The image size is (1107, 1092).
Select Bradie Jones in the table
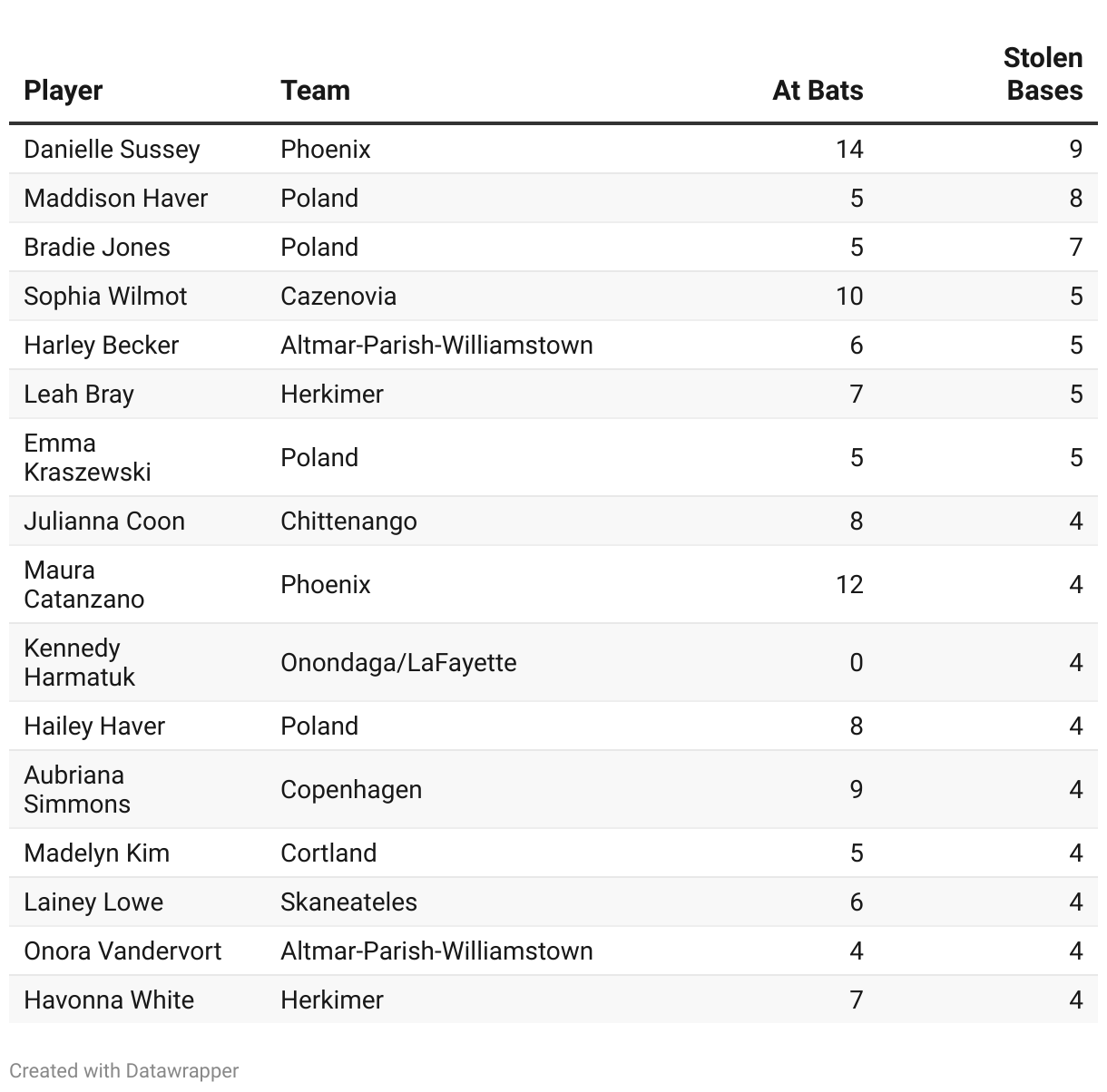point(97,247)
